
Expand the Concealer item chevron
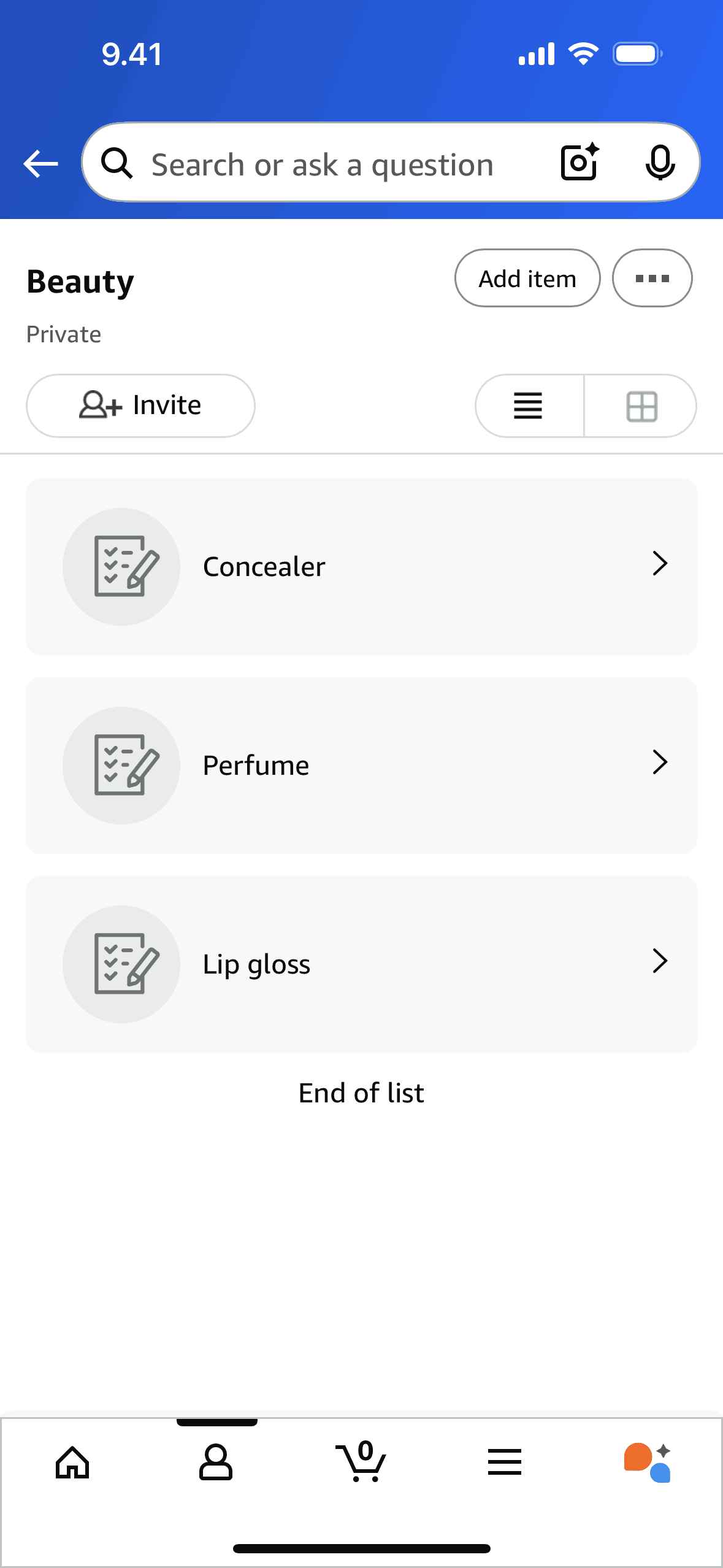(660, 563)
